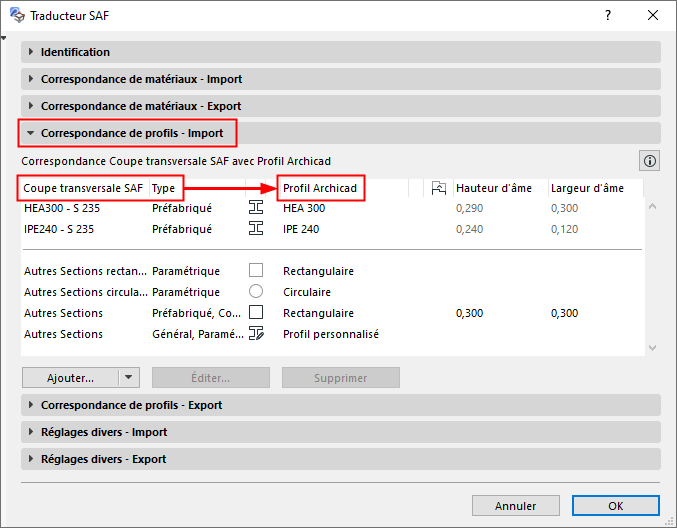Click Annuler to cancel the dialog
This screenshot has width=677, height=528.
pos(516,505)
